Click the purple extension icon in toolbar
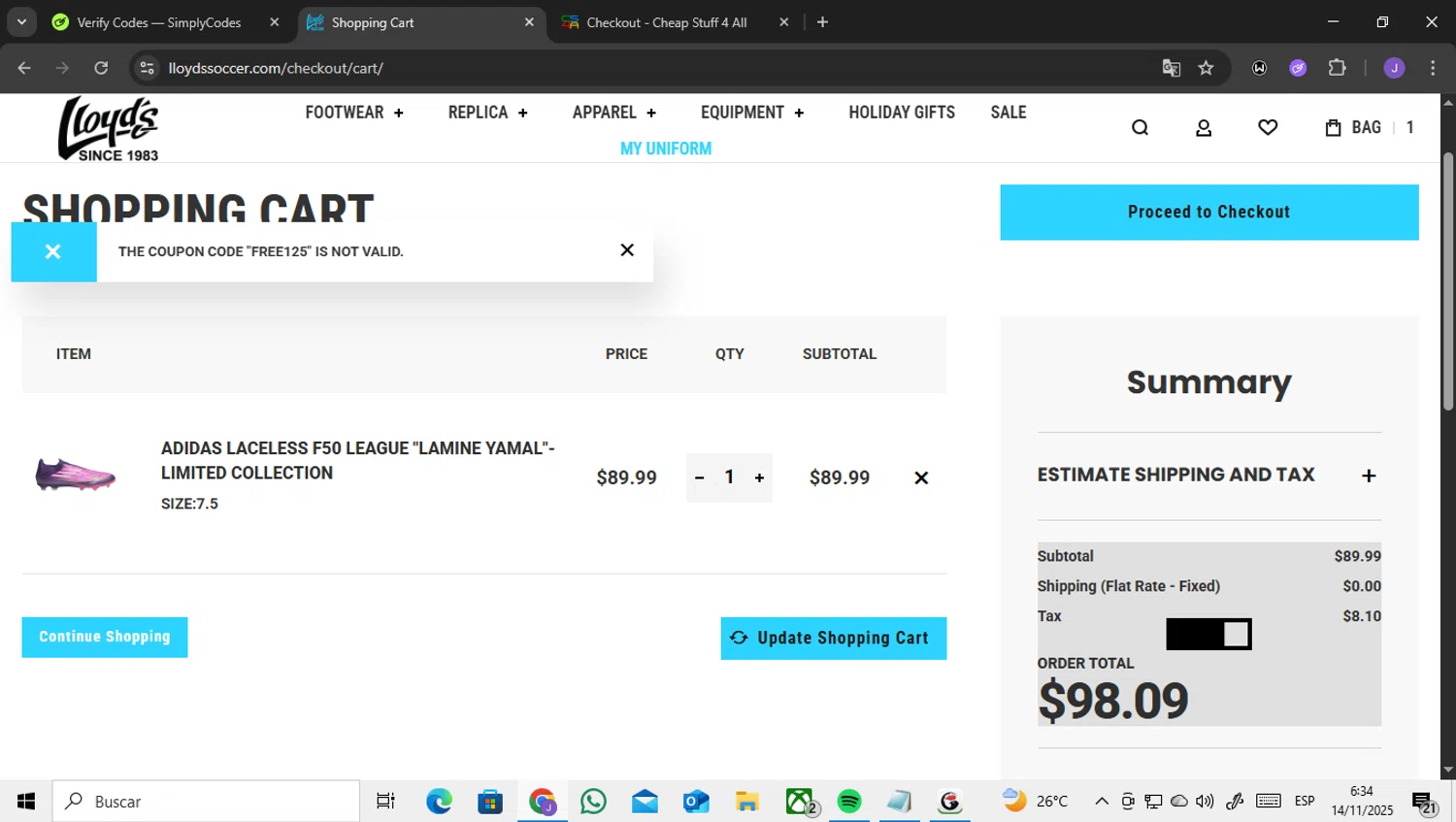1456x822 pixels. click(1298, 68)
